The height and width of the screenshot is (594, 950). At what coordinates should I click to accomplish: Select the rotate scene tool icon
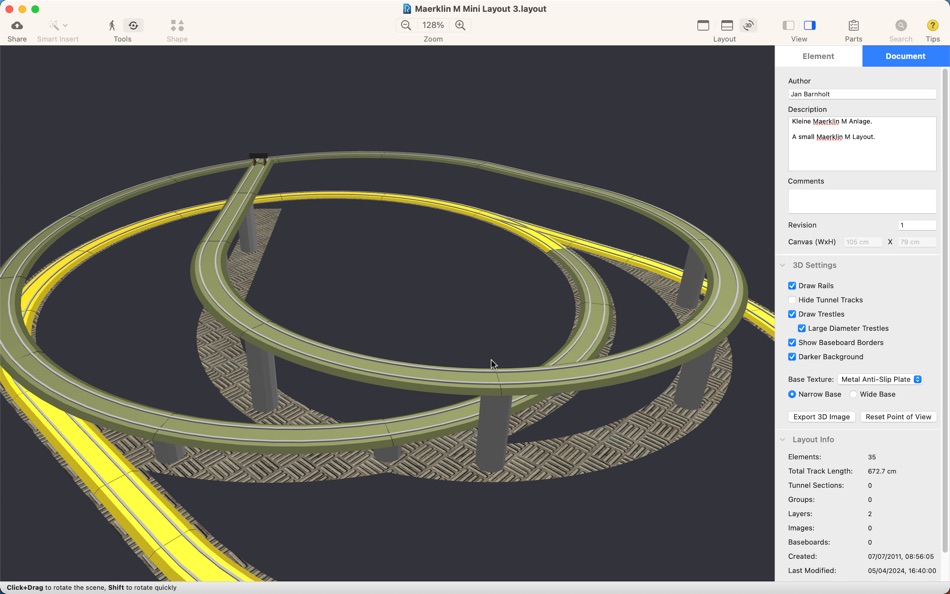[x=133, y=25]
